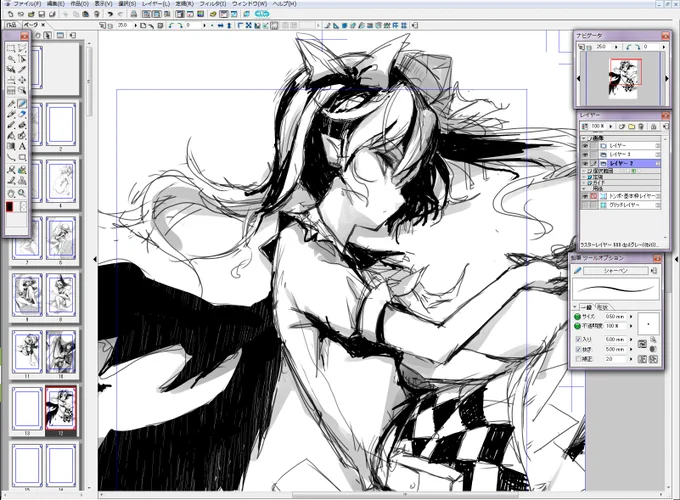Image resolution: width=680 pixels, height=500 pixels.
Task: Toggle the 抜き checkbox
Action: click(x=578, y=349)
